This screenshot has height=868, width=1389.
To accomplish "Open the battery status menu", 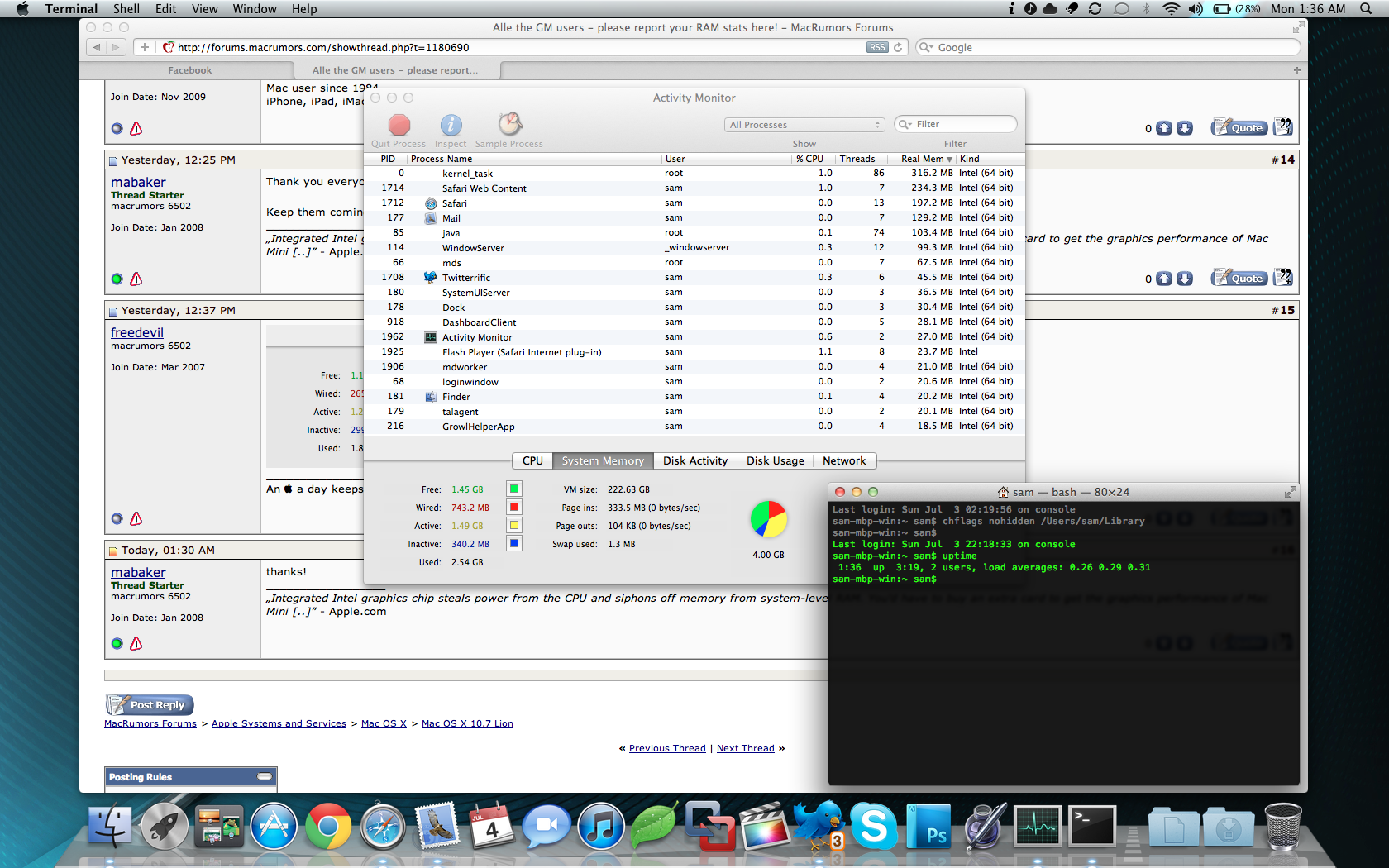I will coord(1237,9).
